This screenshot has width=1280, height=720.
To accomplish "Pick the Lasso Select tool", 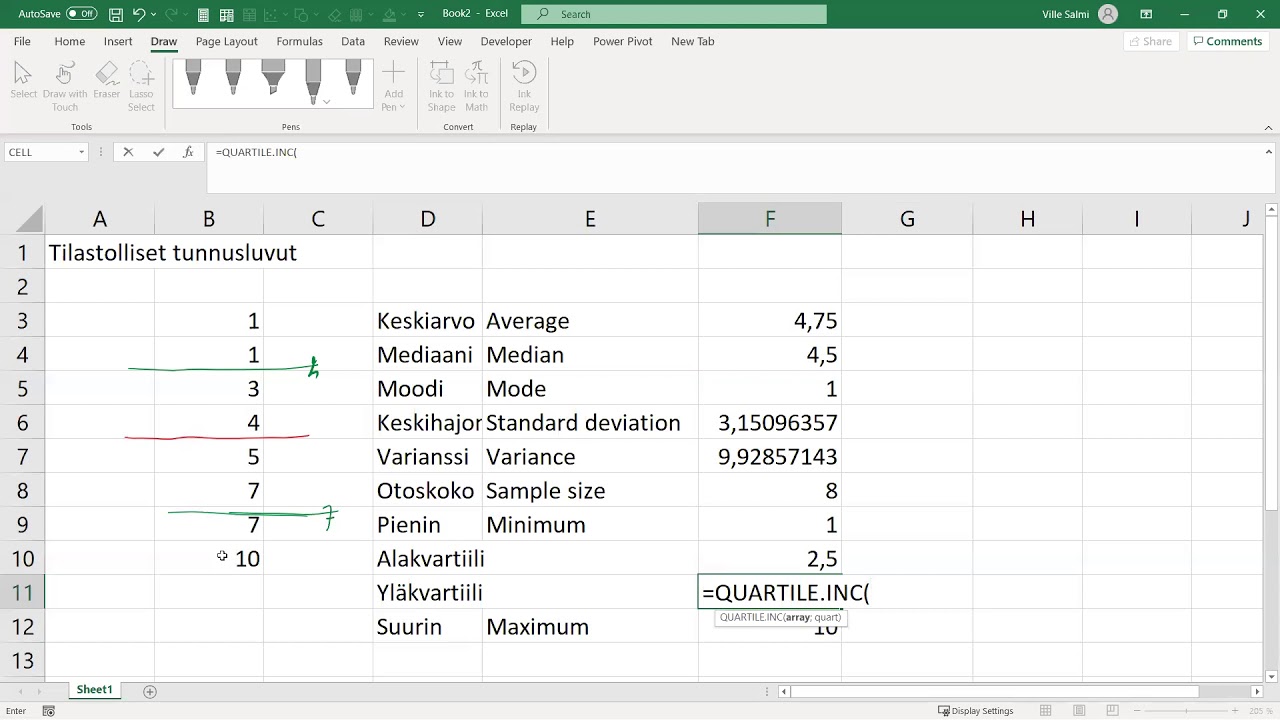I will (141, 87).
